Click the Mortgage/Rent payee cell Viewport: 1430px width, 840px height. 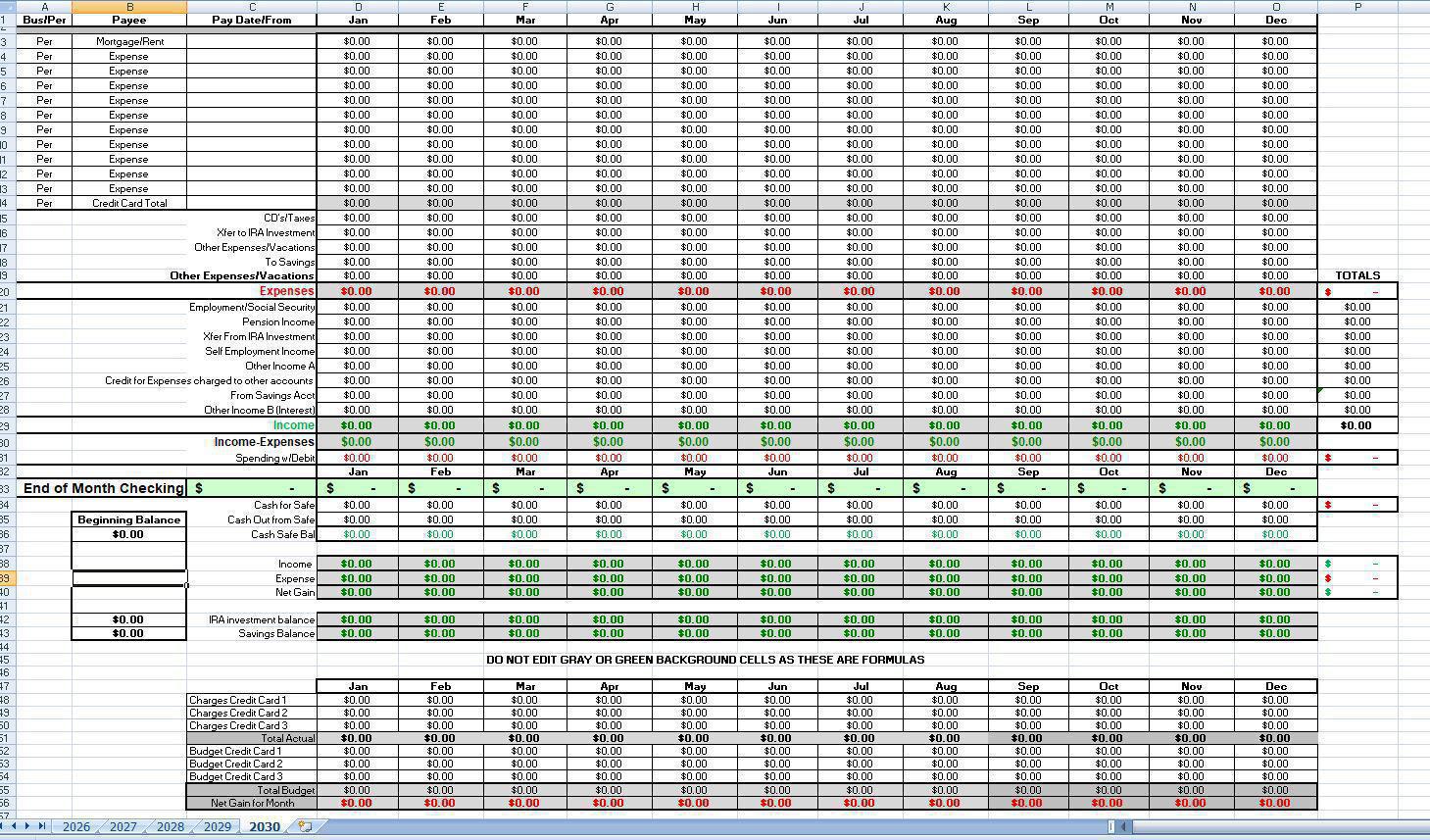click(129, 41)
